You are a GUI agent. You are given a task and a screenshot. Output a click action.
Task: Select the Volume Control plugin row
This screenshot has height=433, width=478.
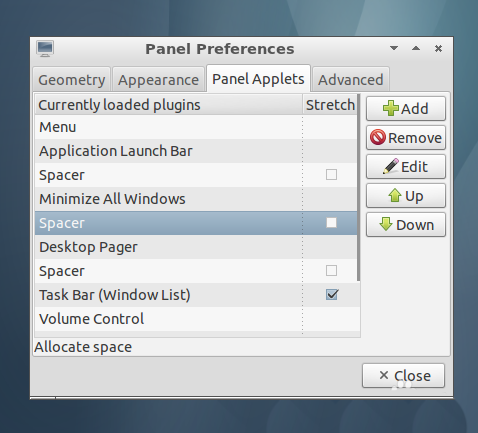pos(196,319)
